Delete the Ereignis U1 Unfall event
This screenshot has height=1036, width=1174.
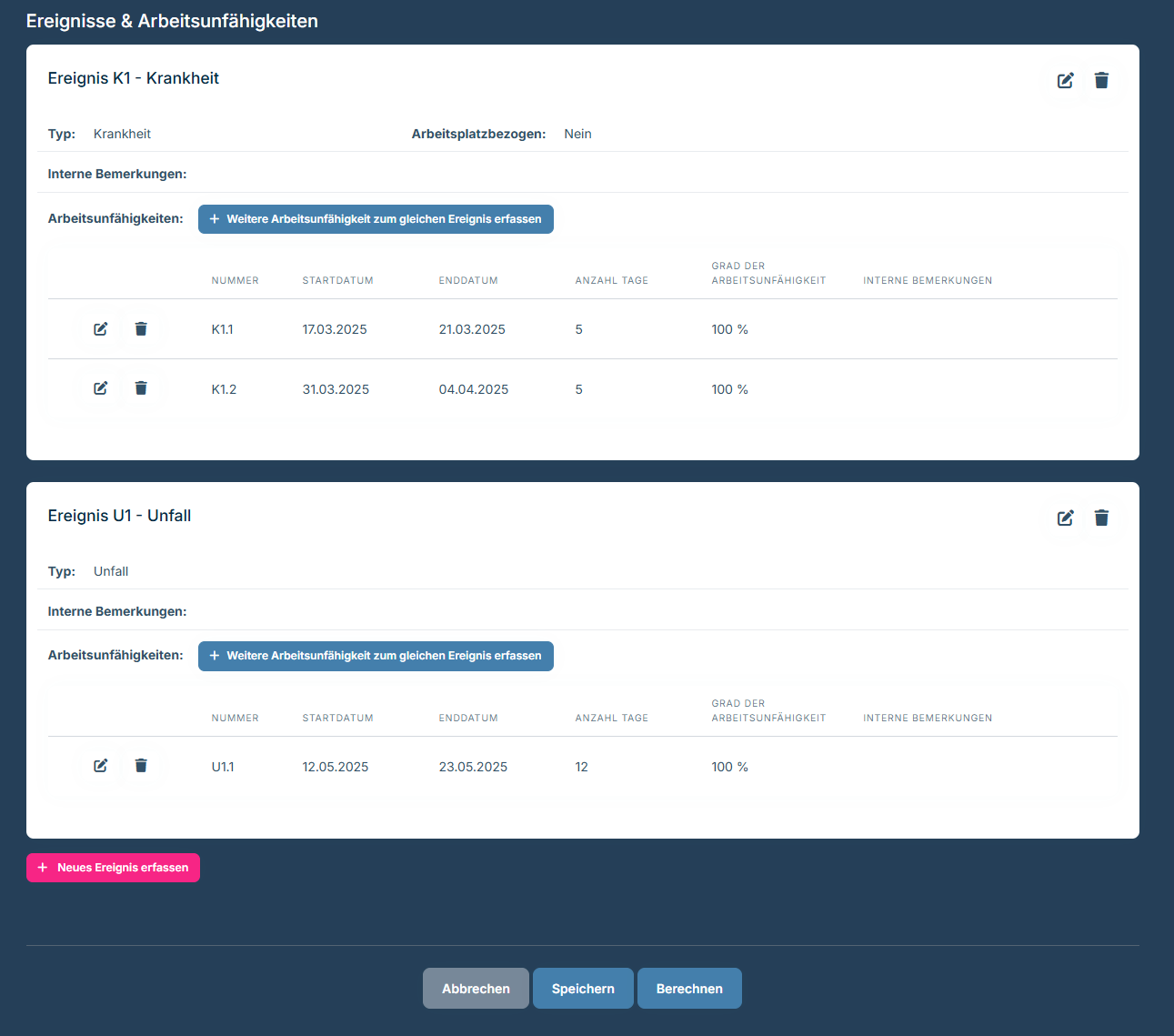[x=1101, y=518]
